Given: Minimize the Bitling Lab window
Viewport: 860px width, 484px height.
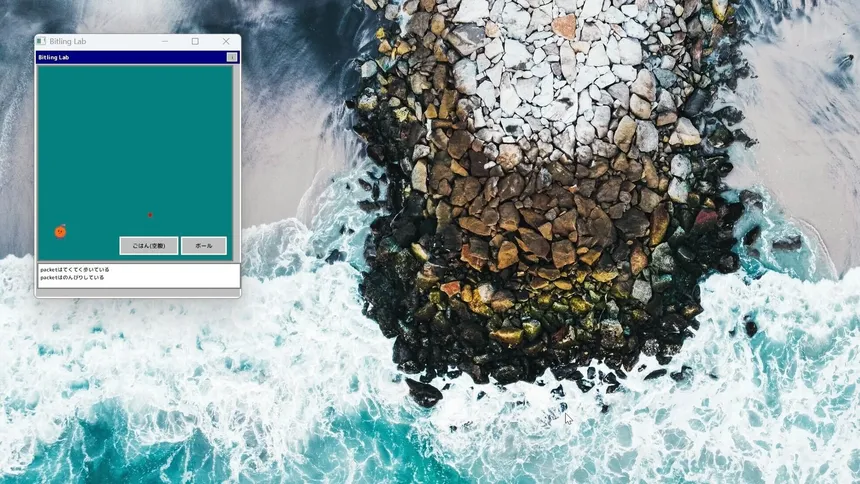Looking at the screenshot, I should point(164,41).
